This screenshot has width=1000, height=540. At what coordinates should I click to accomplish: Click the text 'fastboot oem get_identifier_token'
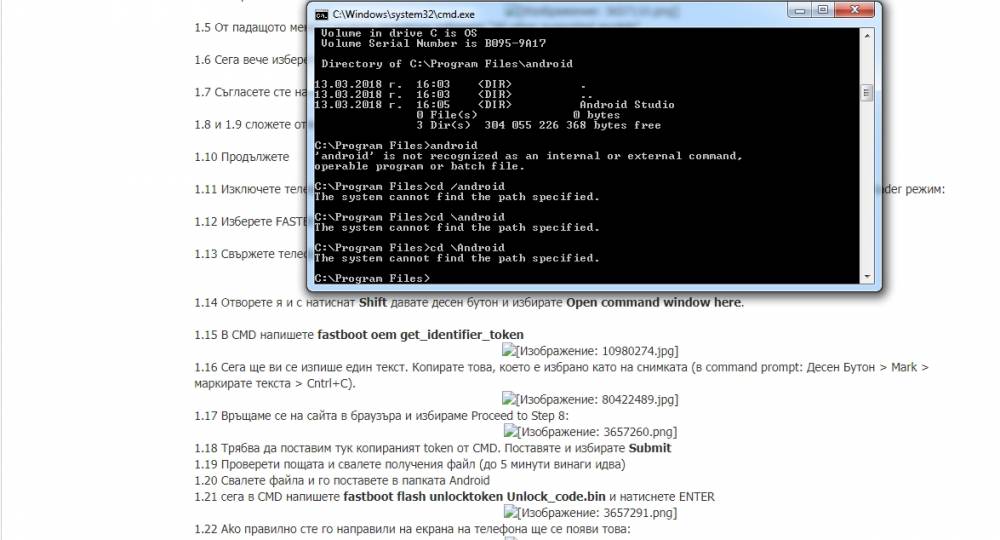pos(420,335)
